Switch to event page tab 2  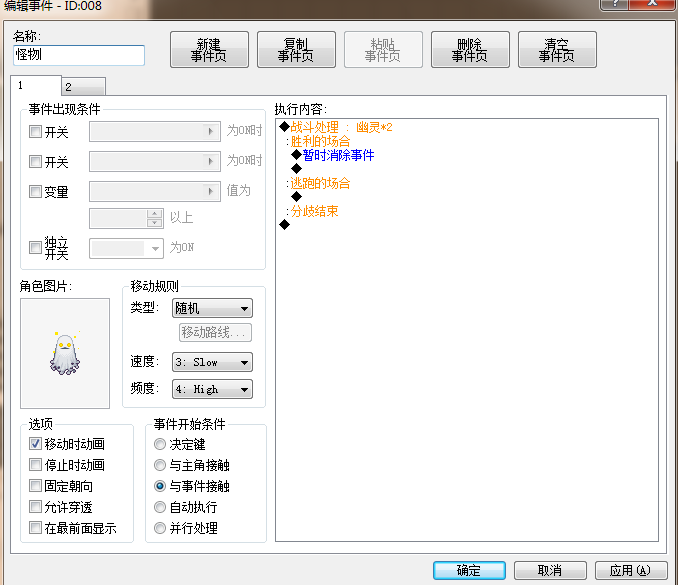pos(83,86)
